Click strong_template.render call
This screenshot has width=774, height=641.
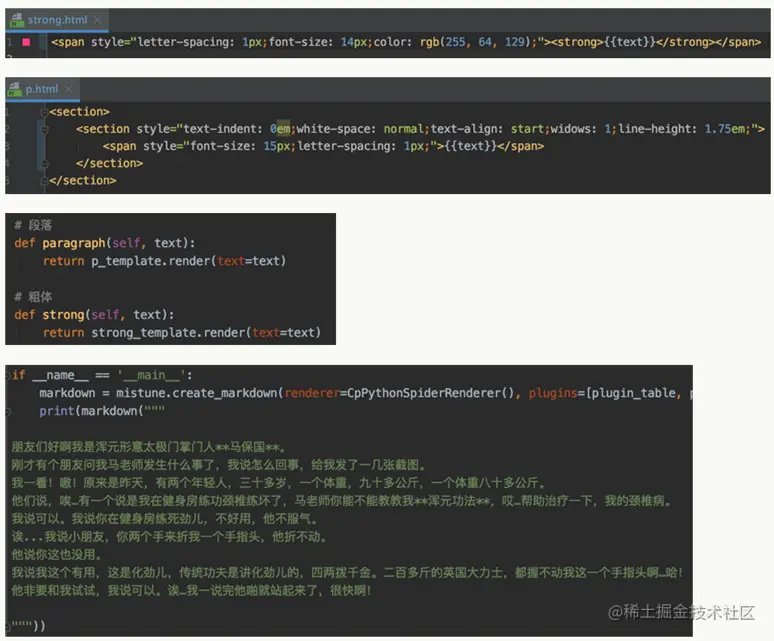tap(206, 333)
